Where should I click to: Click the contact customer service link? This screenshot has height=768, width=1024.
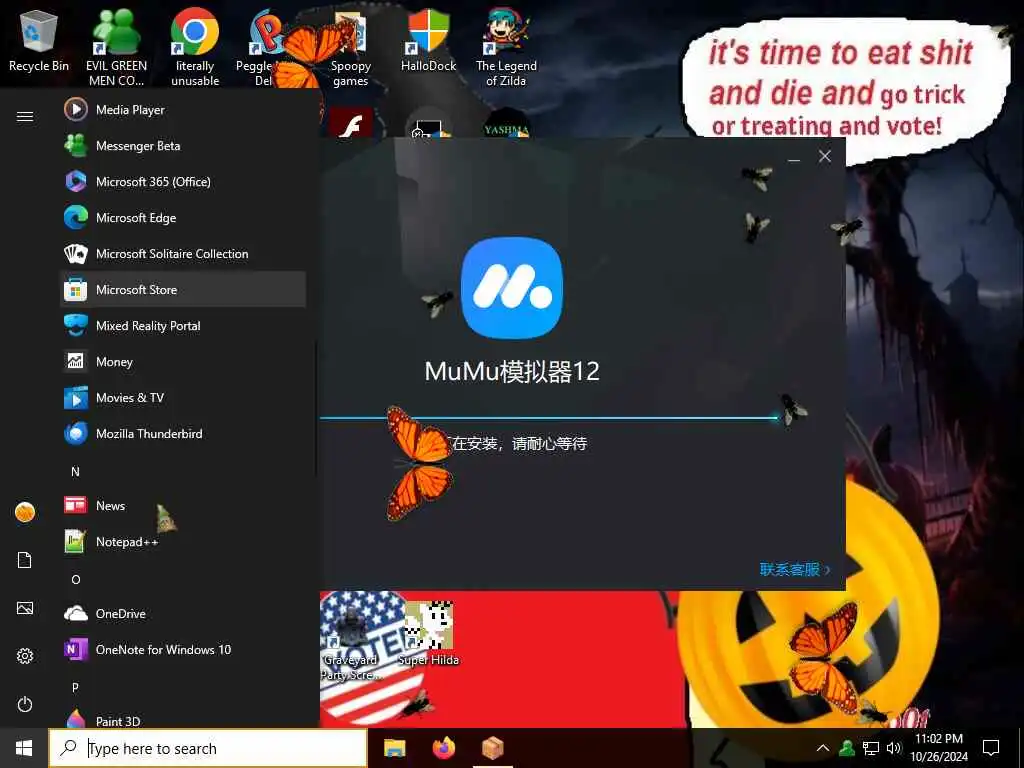point(795,569)
